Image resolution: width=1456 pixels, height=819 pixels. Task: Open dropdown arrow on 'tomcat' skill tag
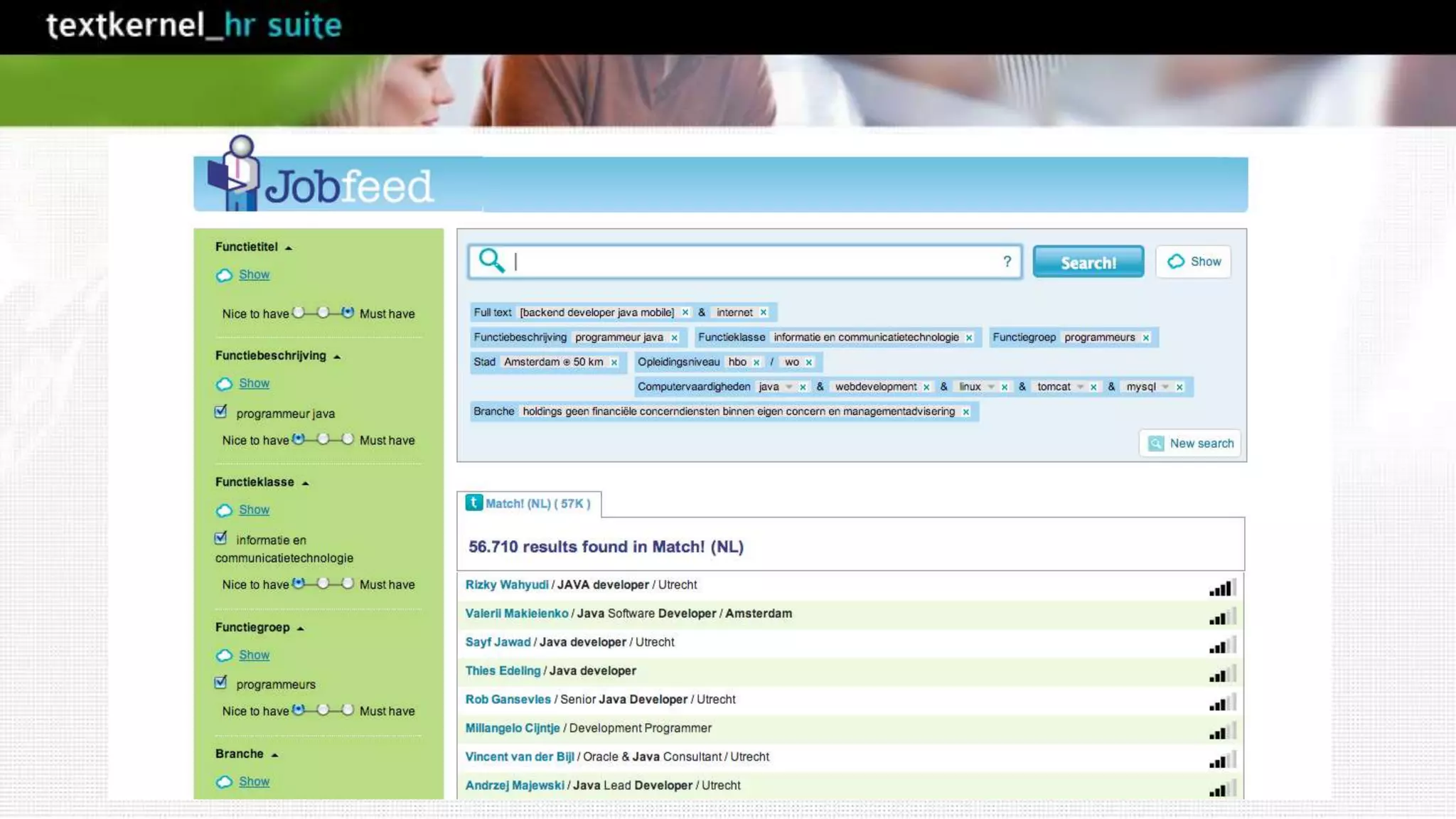tap(1081, 387)
